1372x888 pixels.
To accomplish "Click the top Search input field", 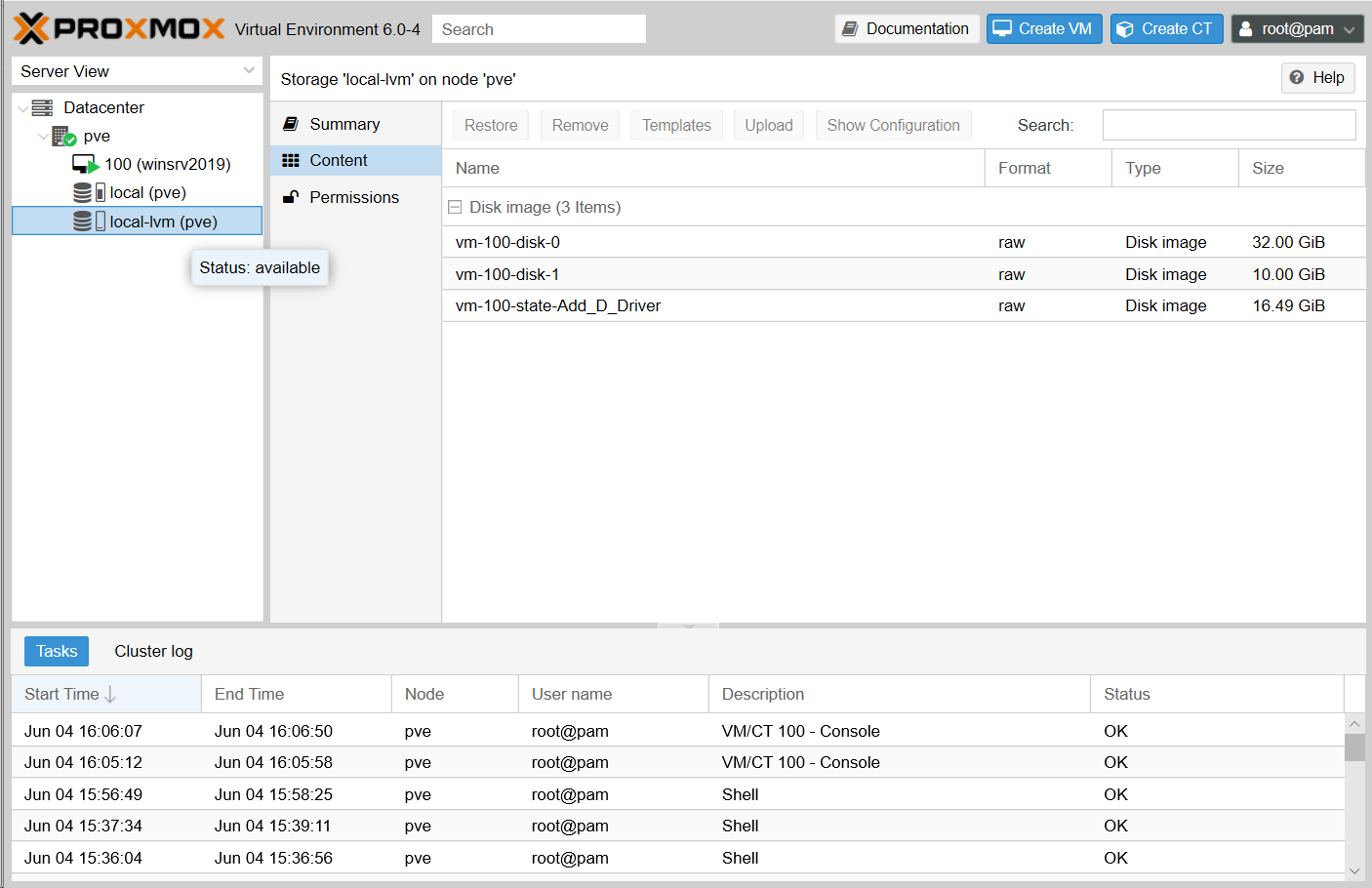I will click(539, 29).
